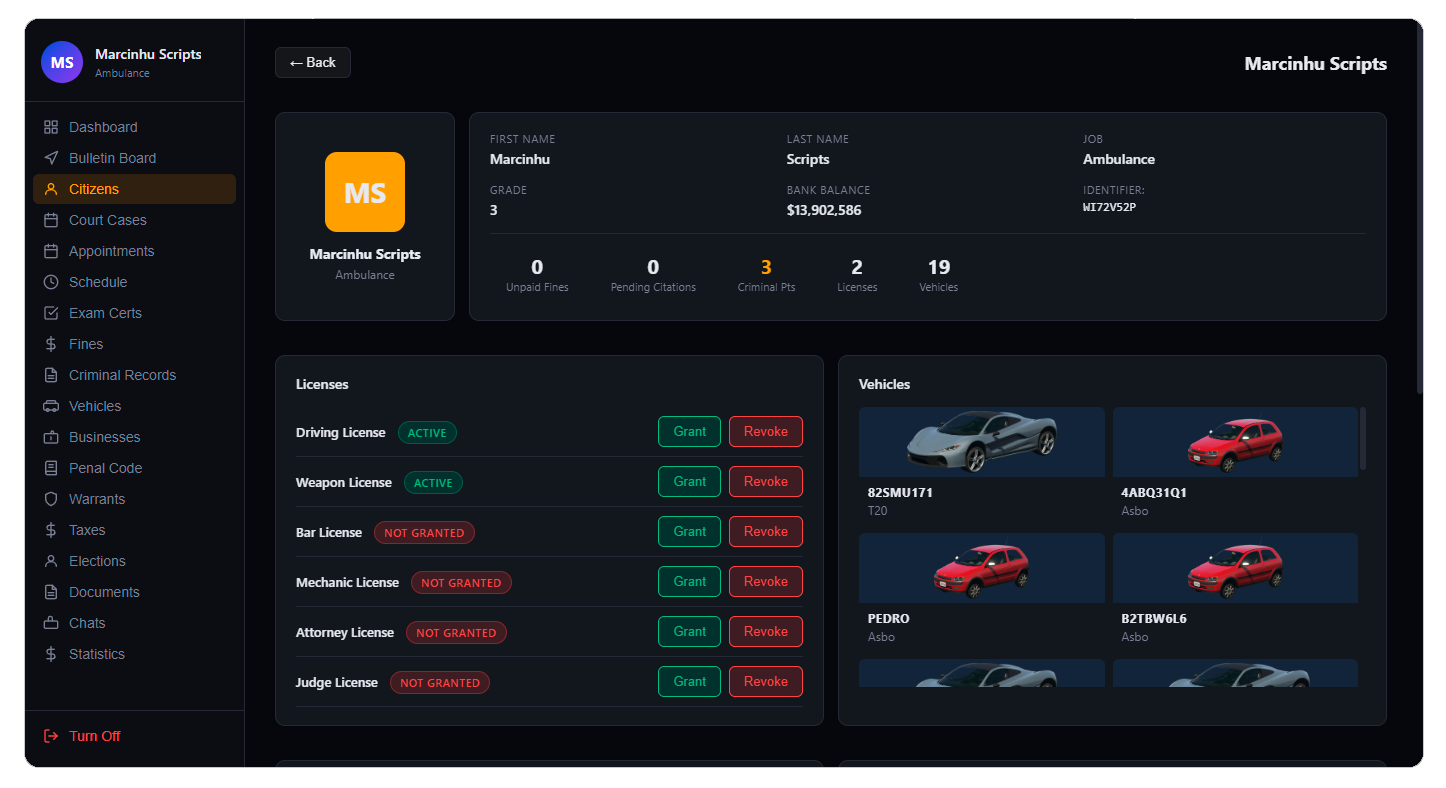Image resolution: width=1446 pixels, height=788 pixels.
Task: Click the Documents file icon
Action: (51, 592)
